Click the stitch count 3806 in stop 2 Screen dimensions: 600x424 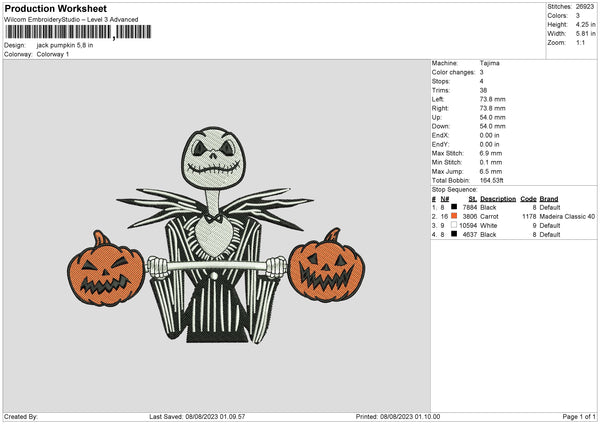[470, 217]
